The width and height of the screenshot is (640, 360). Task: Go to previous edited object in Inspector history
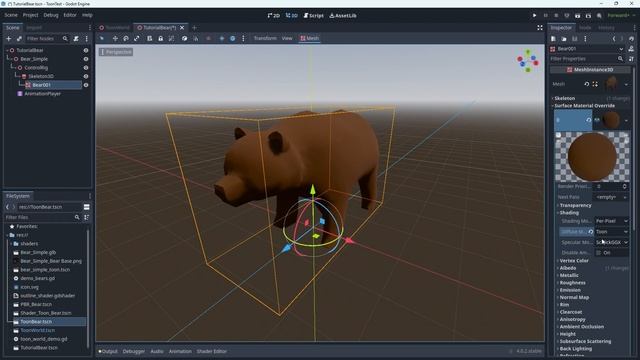pos(613,39)
